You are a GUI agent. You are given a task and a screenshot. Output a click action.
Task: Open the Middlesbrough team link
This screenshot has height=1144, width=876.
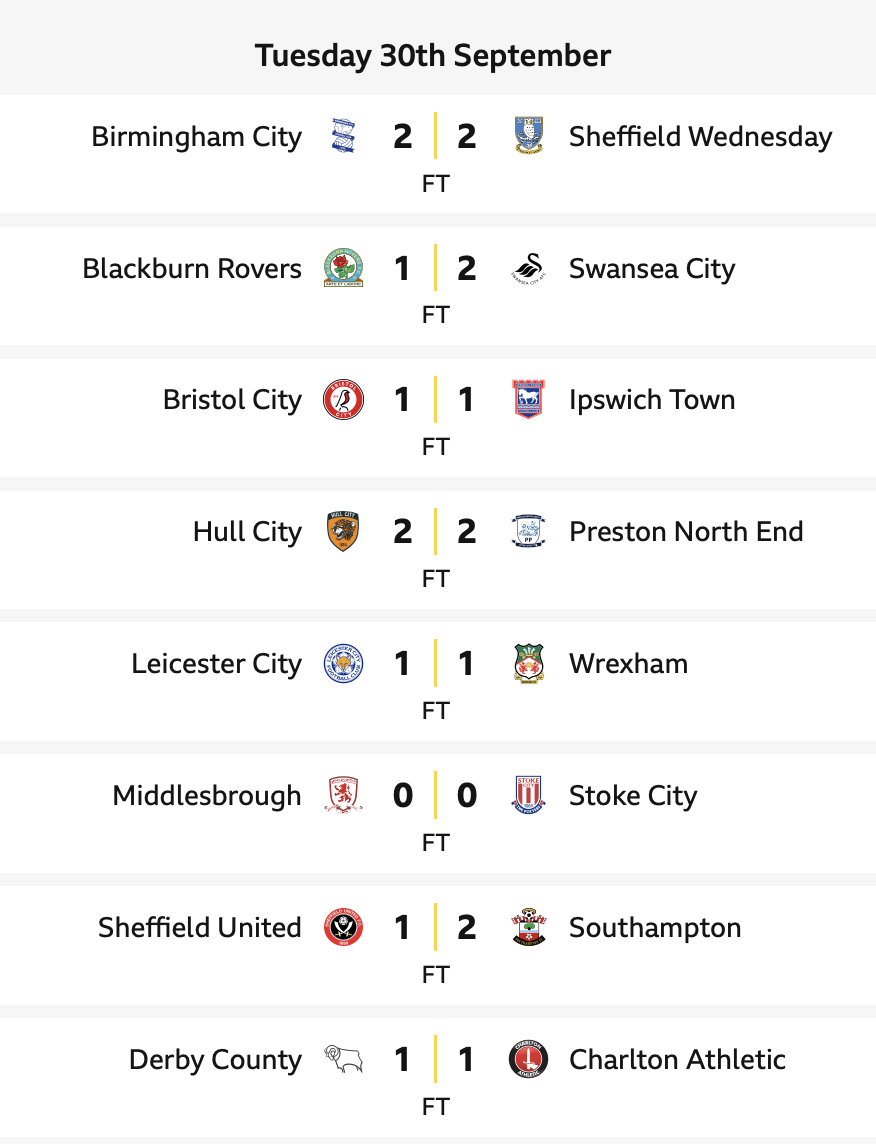click(x=206, y=796)
